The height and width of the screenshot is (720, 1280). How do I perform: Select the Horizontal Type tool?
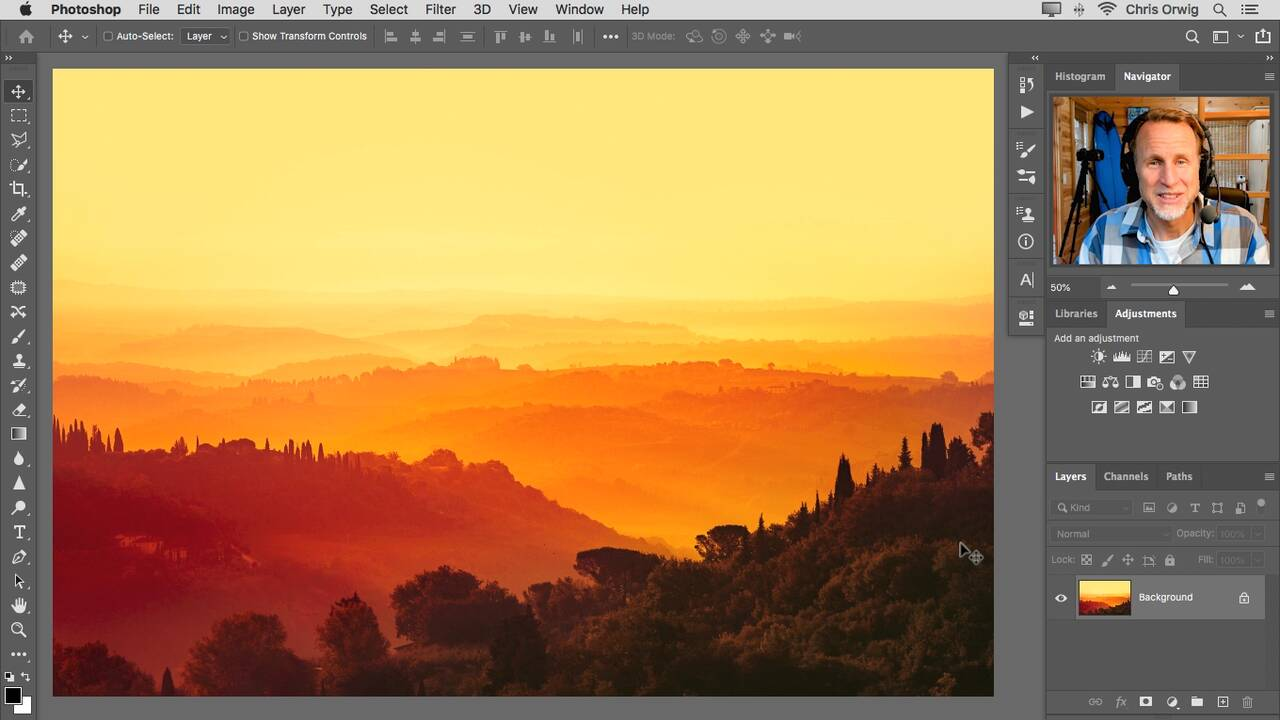point(18,532)
